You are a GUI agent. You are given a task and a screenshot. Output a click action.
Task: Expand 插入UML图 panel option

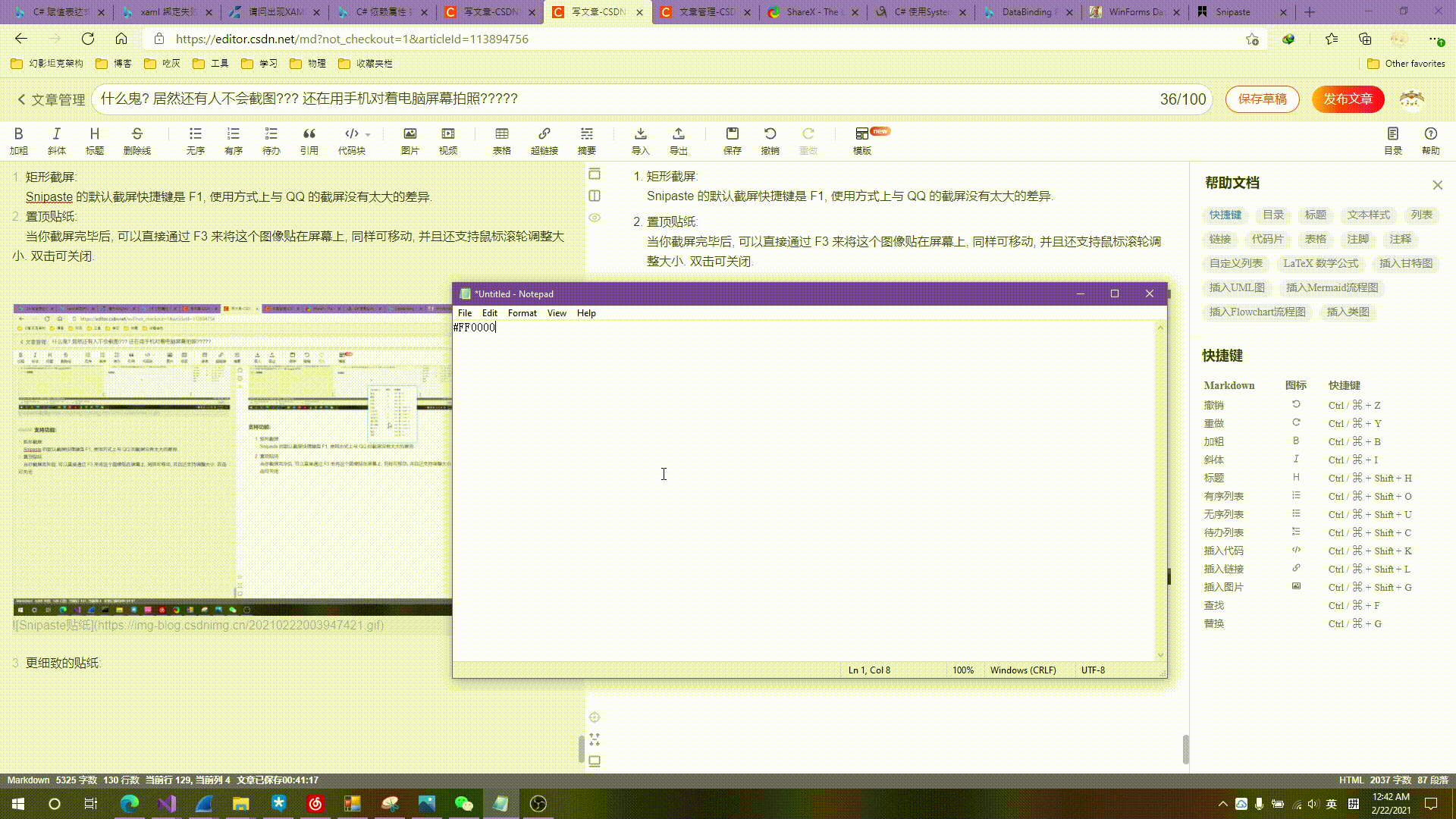[x=1236, y=287]
